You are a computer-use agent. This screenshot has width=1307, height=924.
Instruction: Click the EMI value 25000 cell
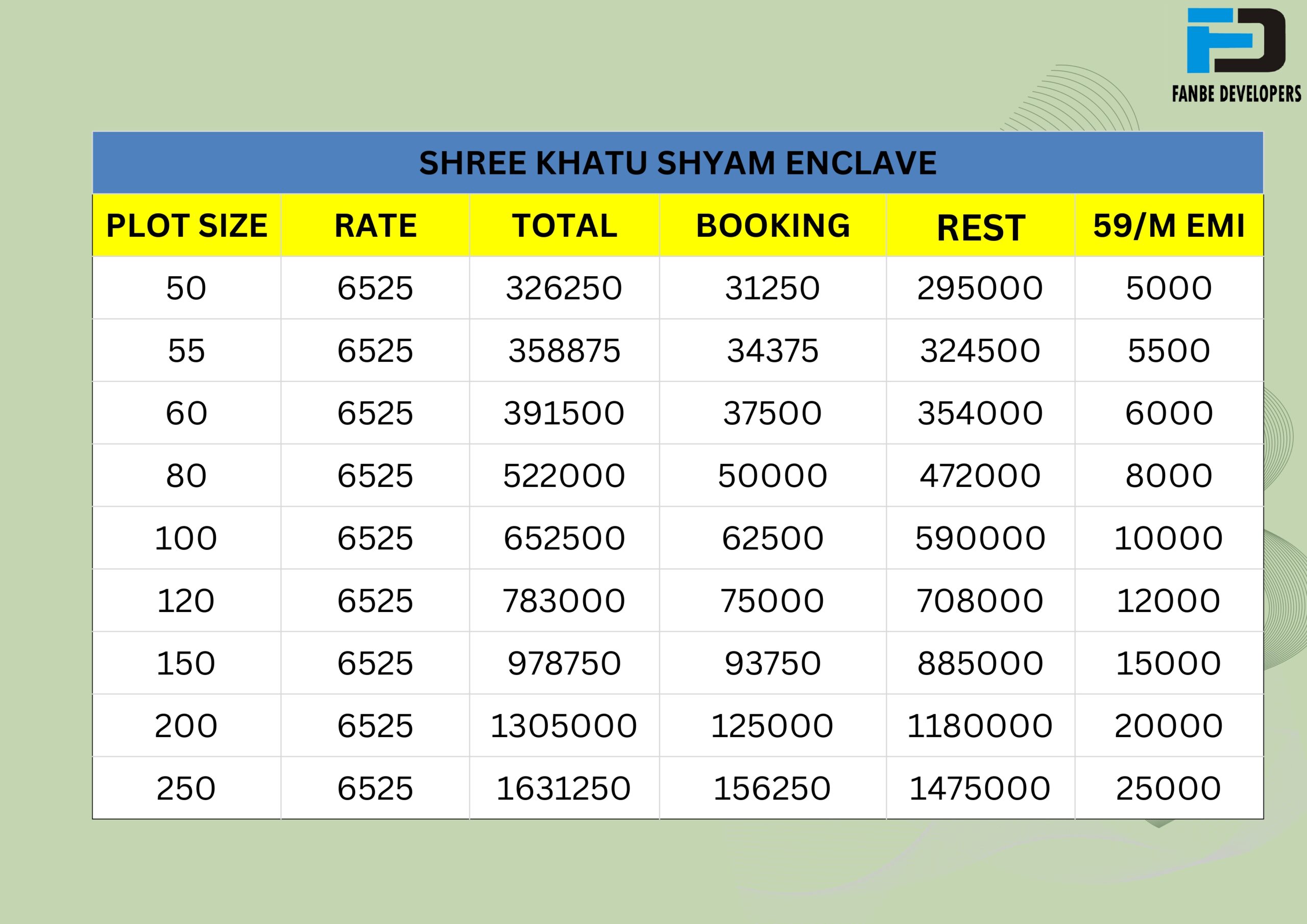coord(1169,789)
